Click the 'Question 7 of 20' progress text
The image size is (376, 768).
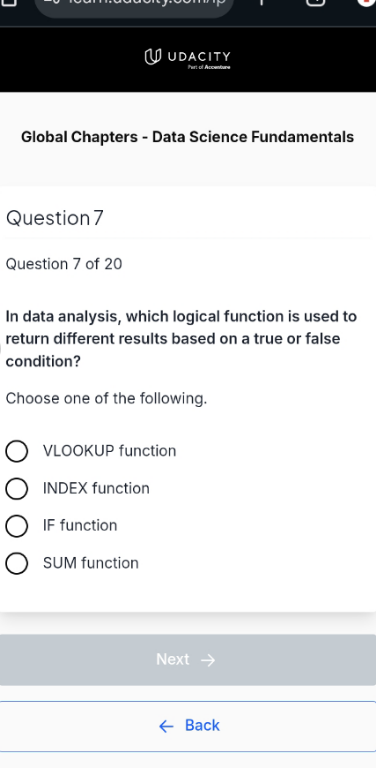(64, 264)
